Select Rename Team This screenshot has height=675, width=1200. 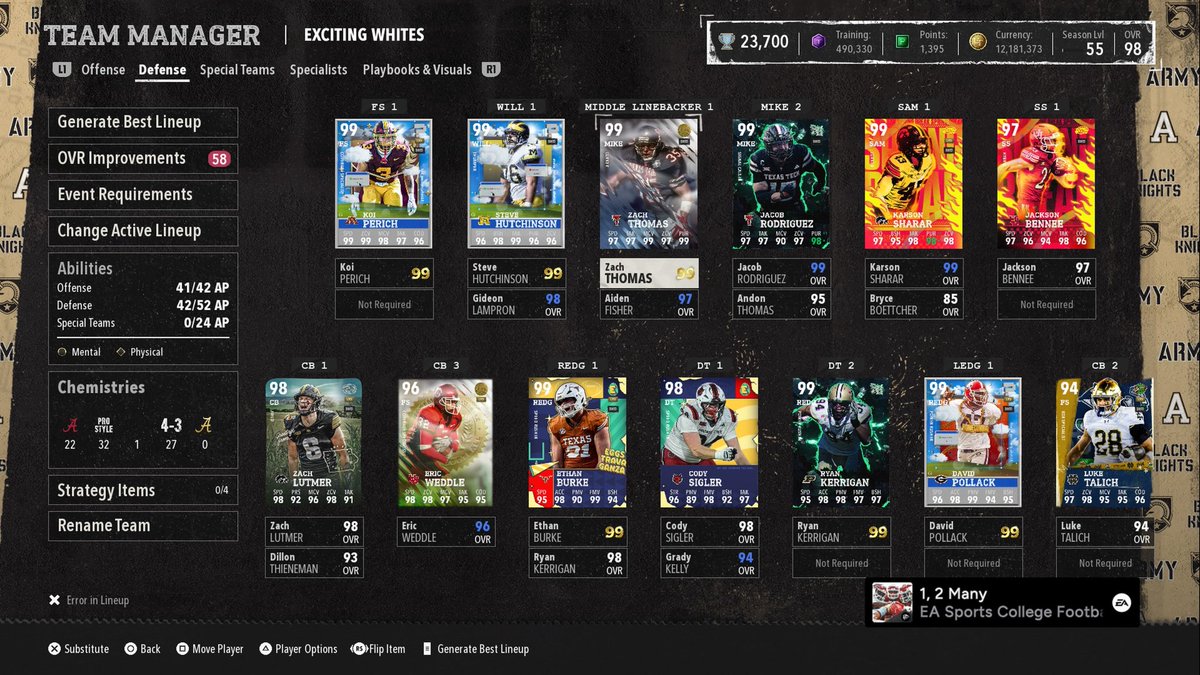[143, 525]
